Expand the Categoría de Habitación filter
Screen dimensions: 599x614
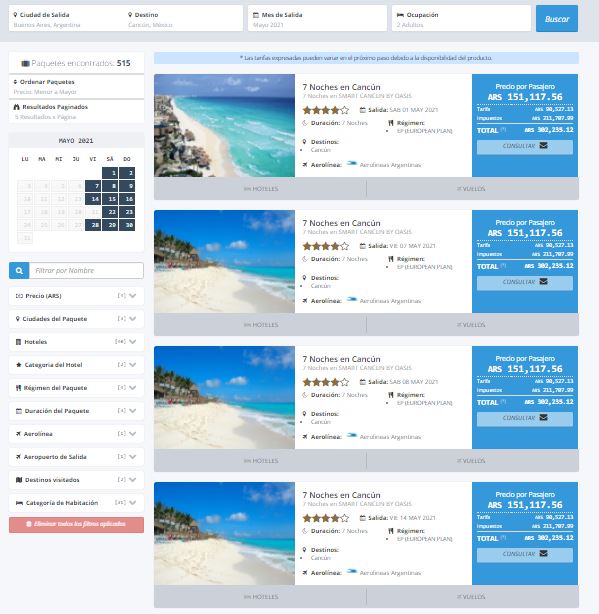click(x=76, y=503)
